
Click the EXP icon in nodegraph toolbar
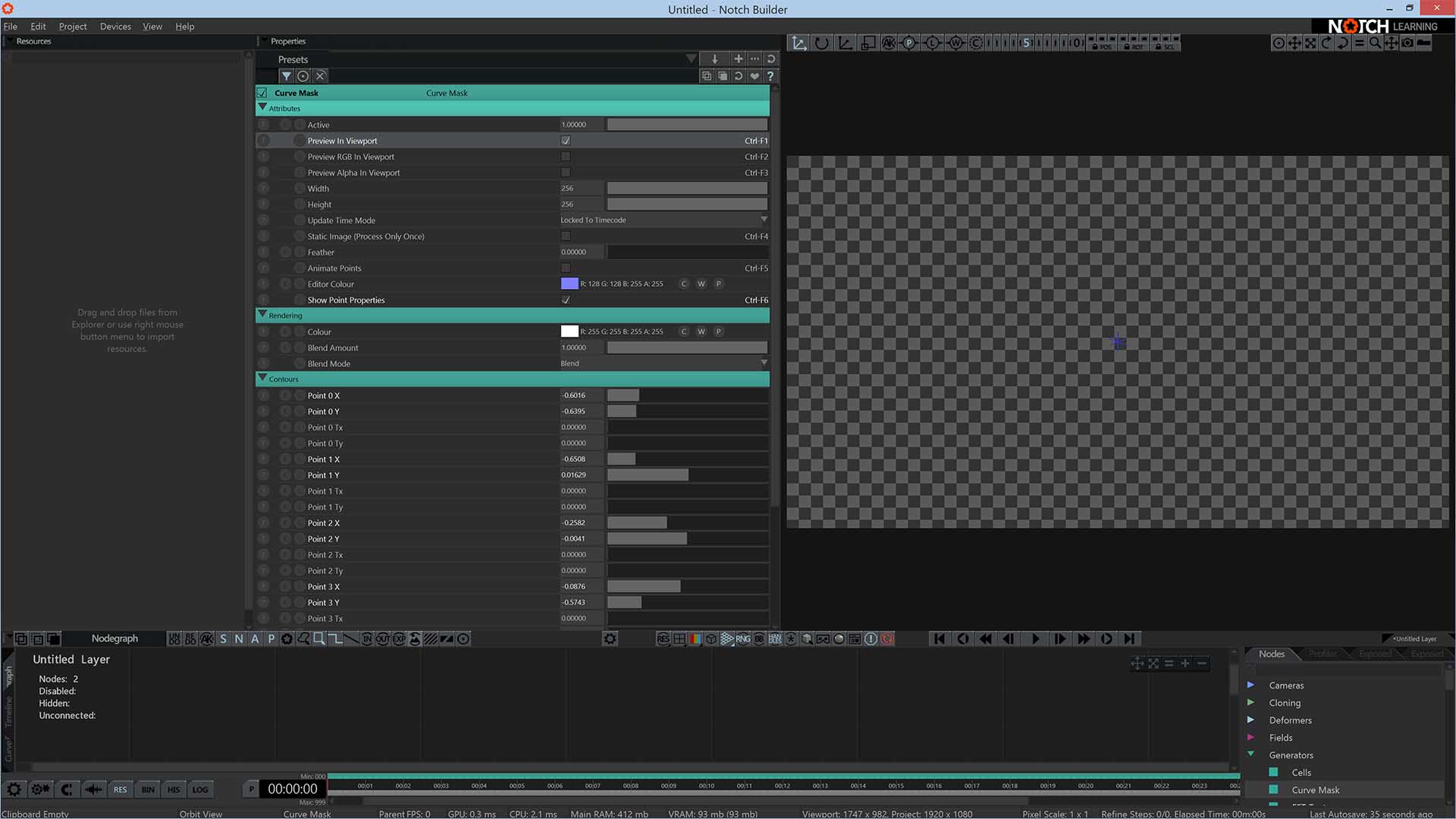click(x=399, y=639)
